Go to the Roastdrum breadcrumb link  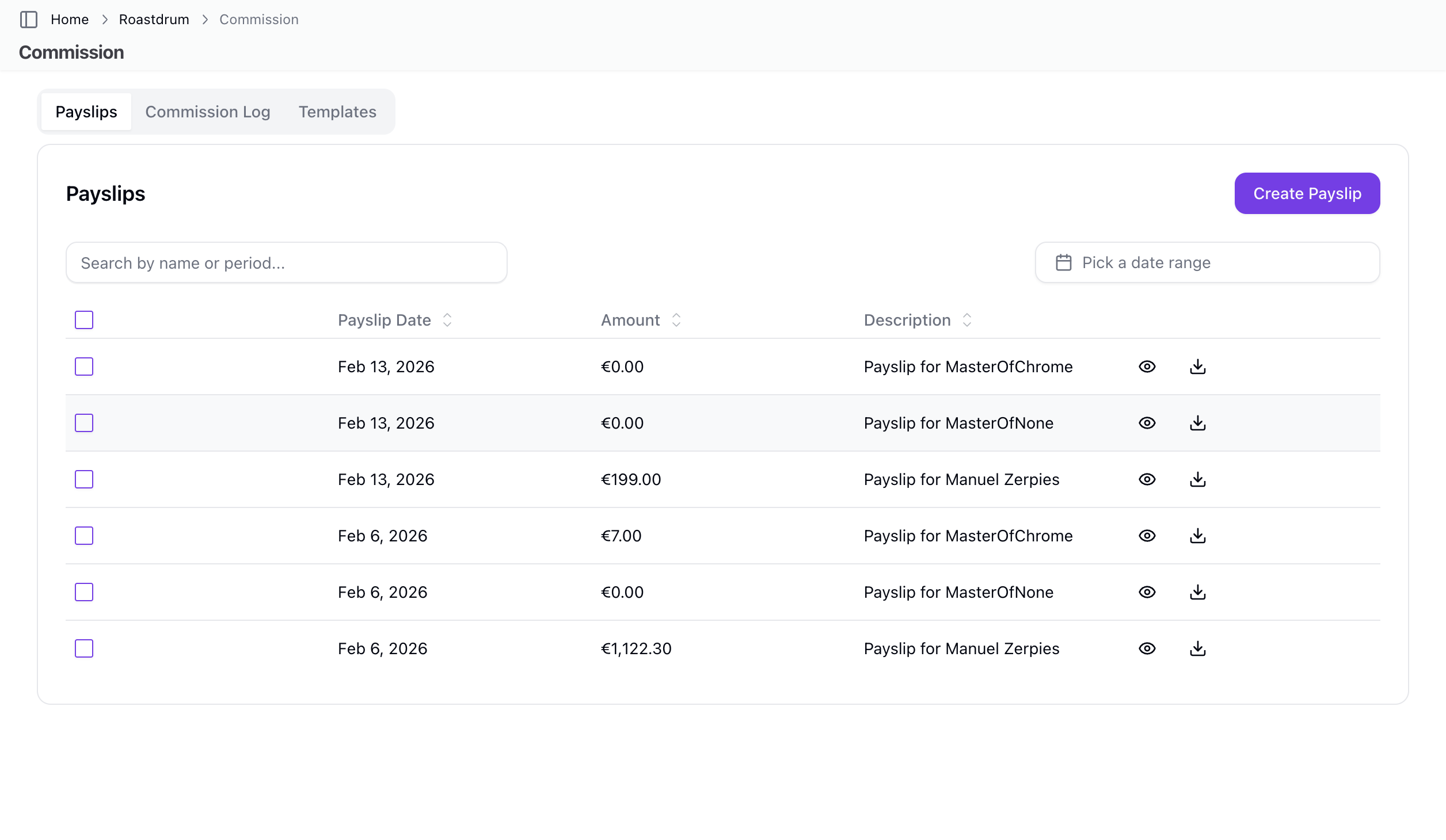coord(154,20)
